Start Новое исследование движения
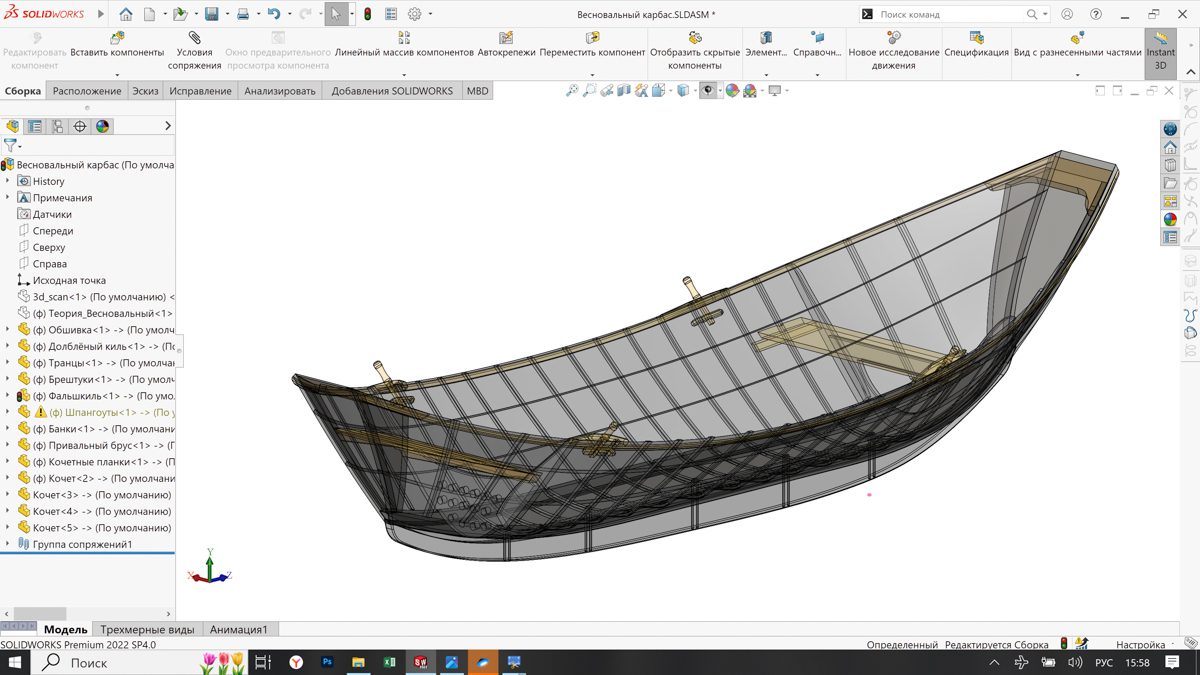Screen dimensions: 1200x675 point(893,38)
